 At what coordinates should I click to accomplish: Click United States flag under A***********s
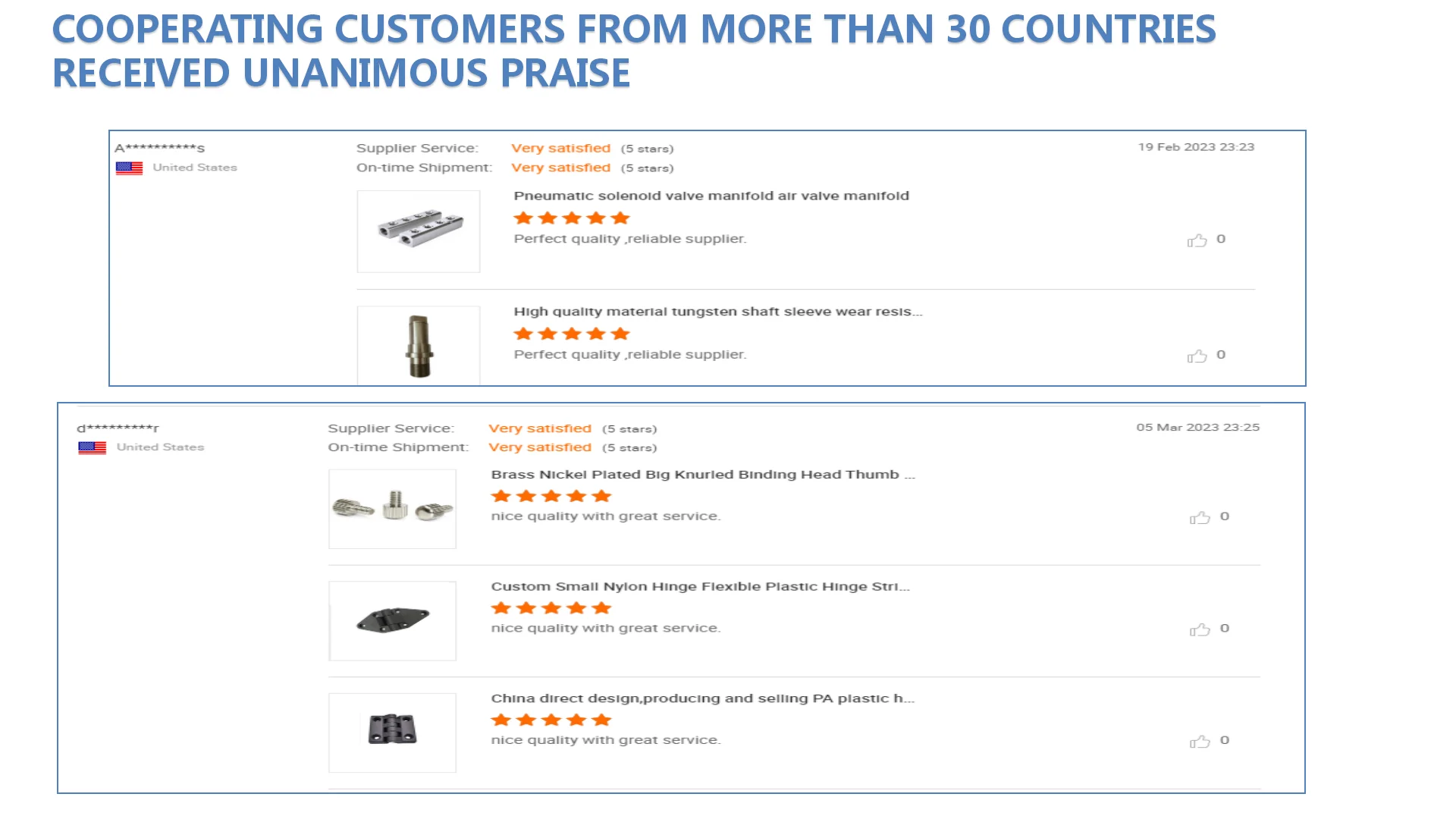pyautogui.click(x=129, y=168)
